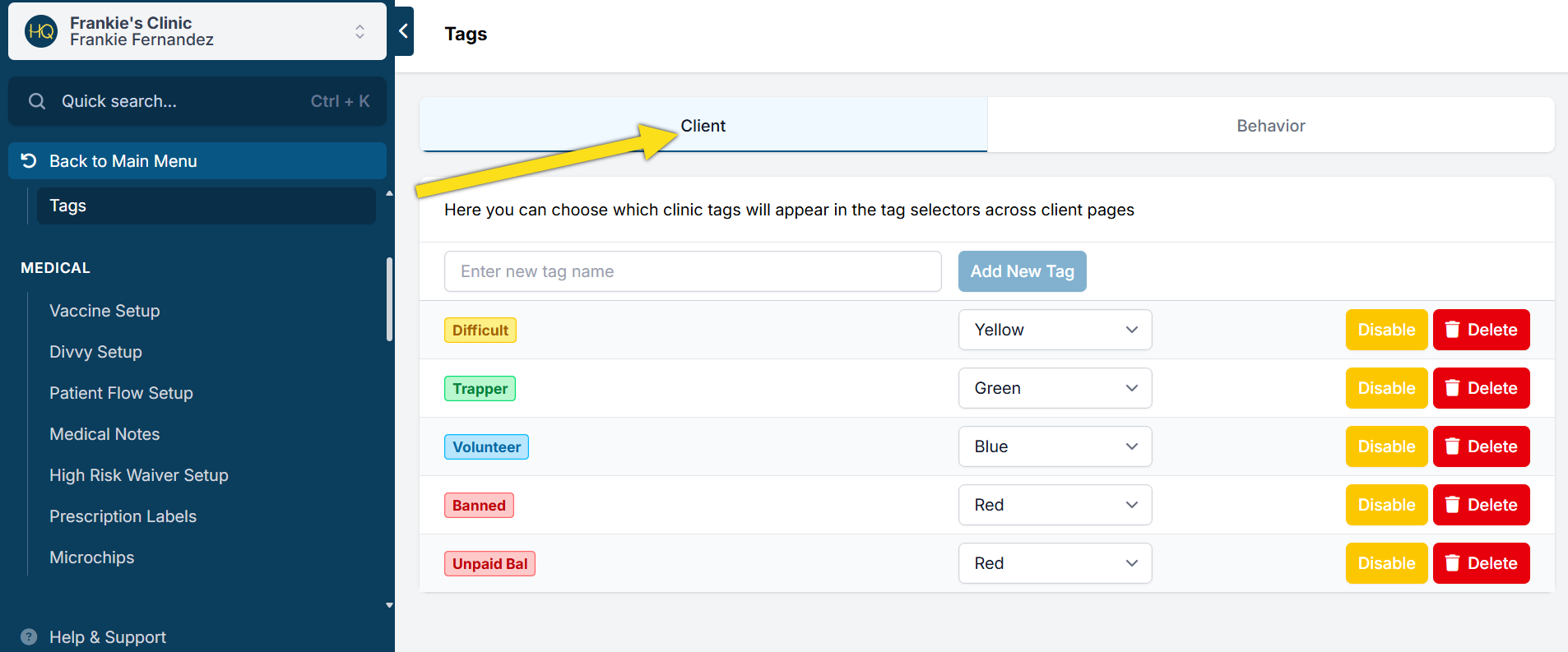
Task: Click the magnifying glass search icon
Action: [x=37, y=101]
